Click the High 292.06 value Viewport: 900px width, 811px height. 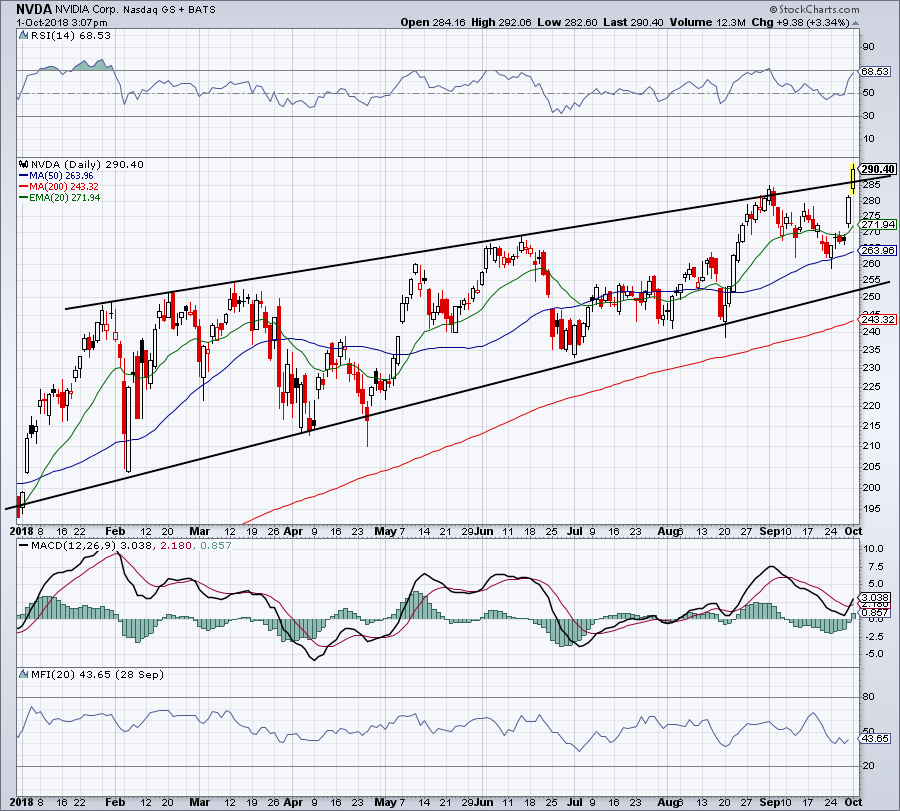click(502, 22)
